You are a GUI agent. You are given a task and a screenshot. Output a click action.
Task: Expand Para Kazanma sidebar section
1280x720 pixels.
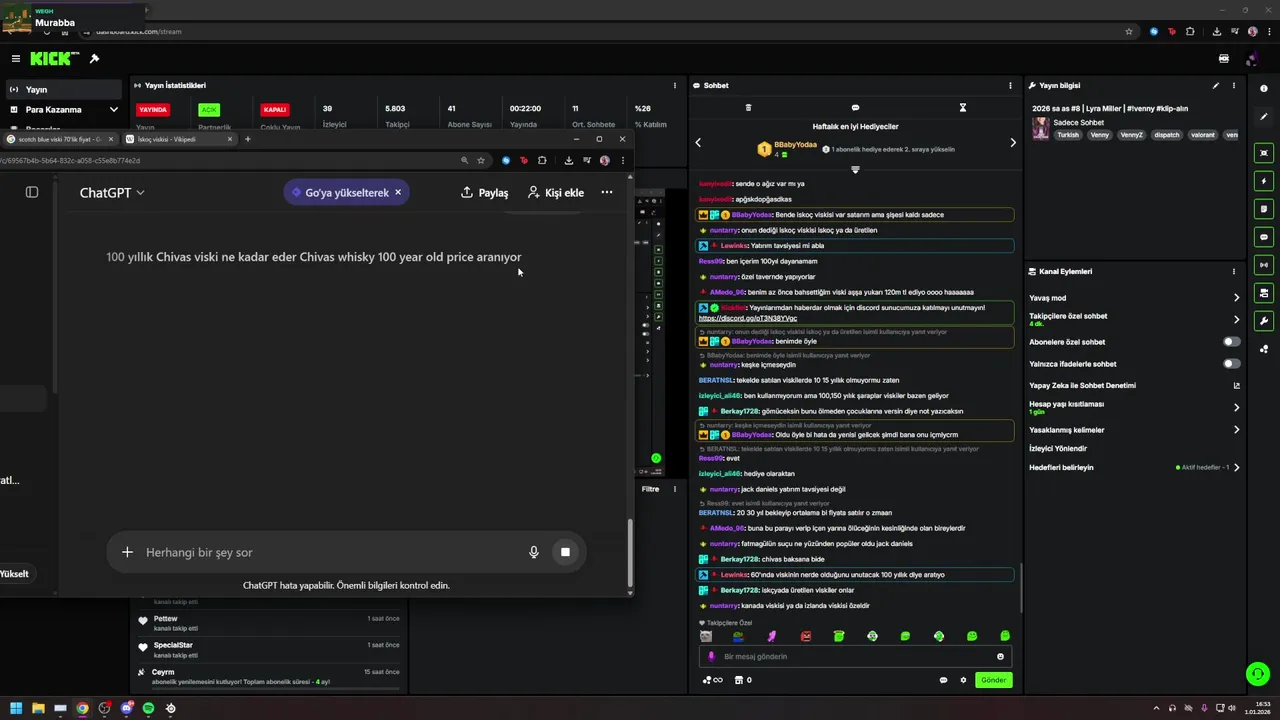pos(64,109)
